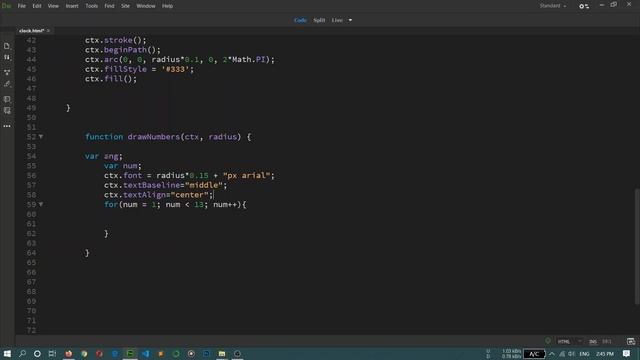Click the File Management arrows icon

click(7, 58)
